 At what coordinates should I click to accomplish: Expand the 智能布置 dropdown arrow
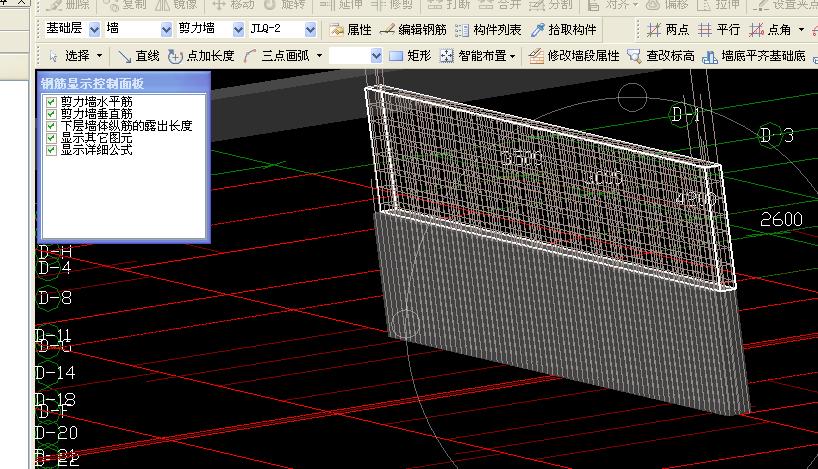(513, 55)
